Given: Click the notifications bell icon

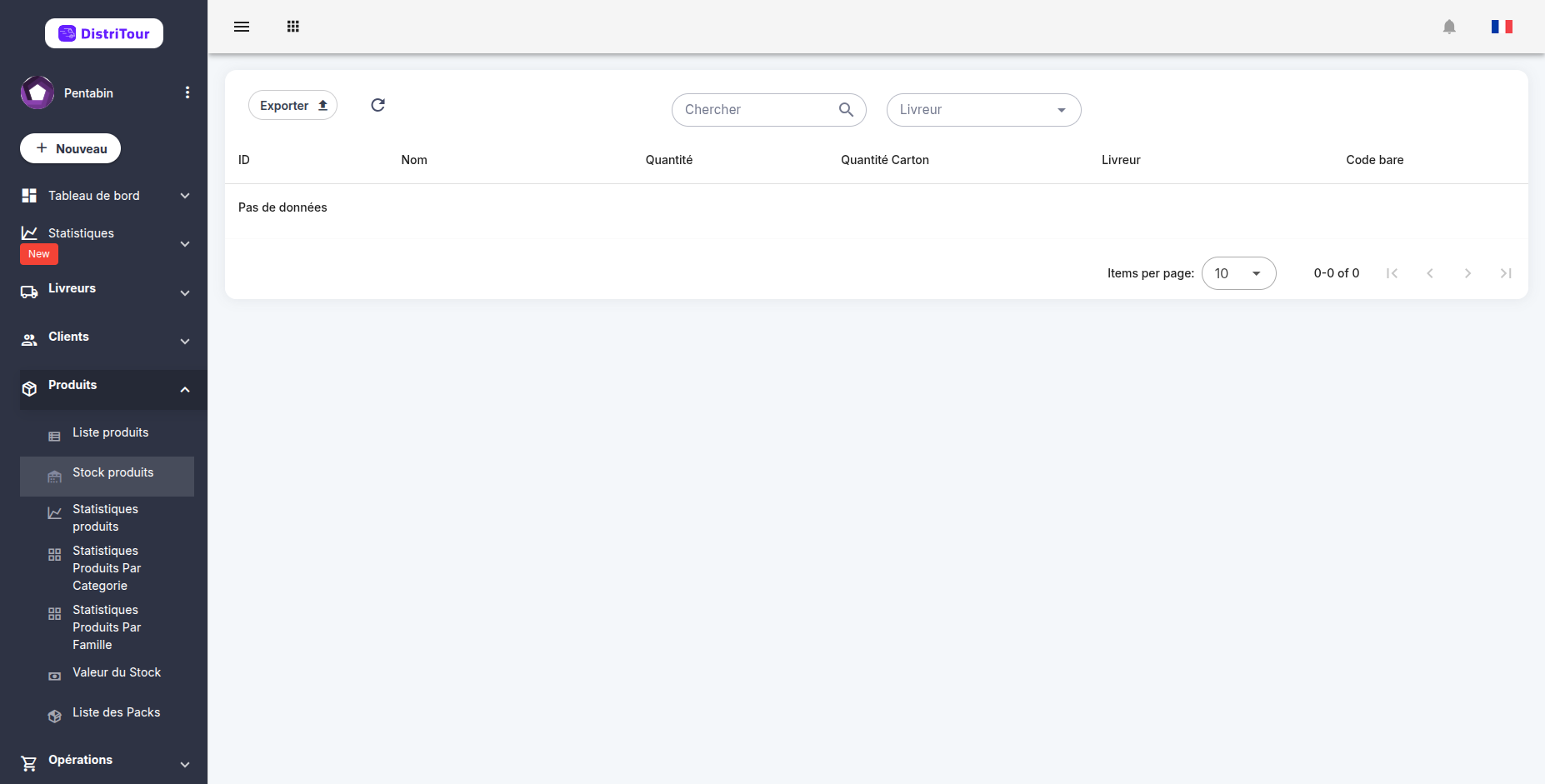Looking at the screenshot, I should point(1449,27).
